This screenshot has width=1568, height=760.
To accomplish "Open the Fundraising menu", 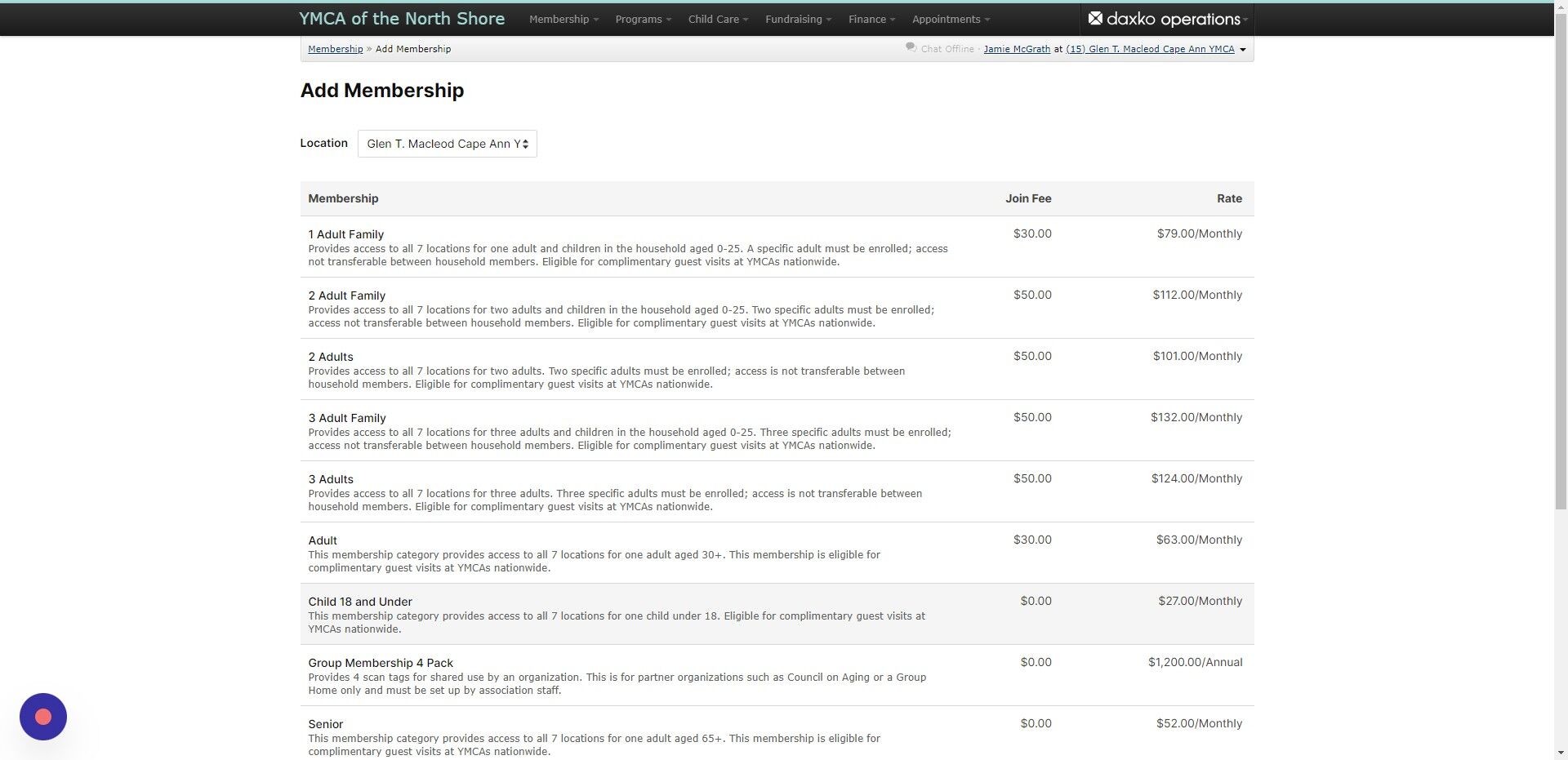I will pyautogui.click(x=798, y=19).
